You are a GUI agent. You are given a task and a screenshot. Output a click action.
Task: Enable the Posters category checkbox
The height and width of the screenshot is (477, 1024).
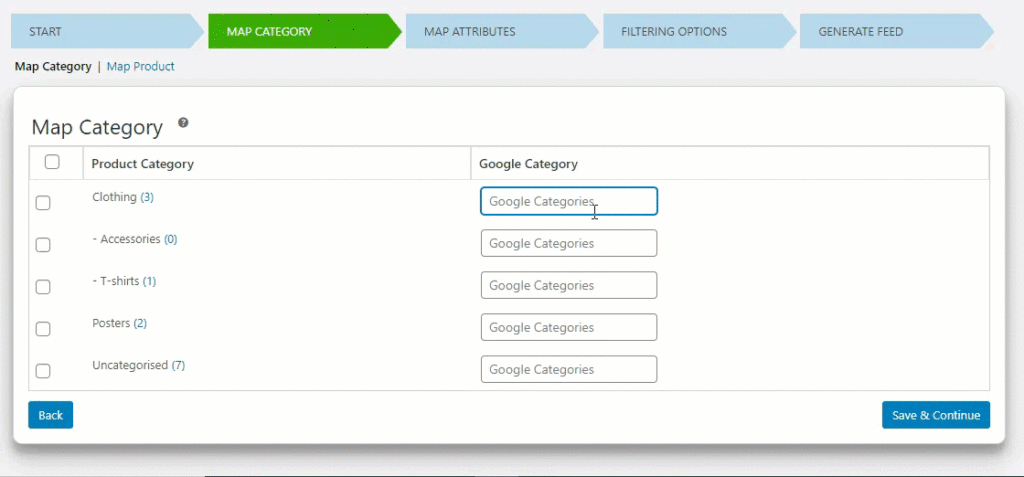43,329
